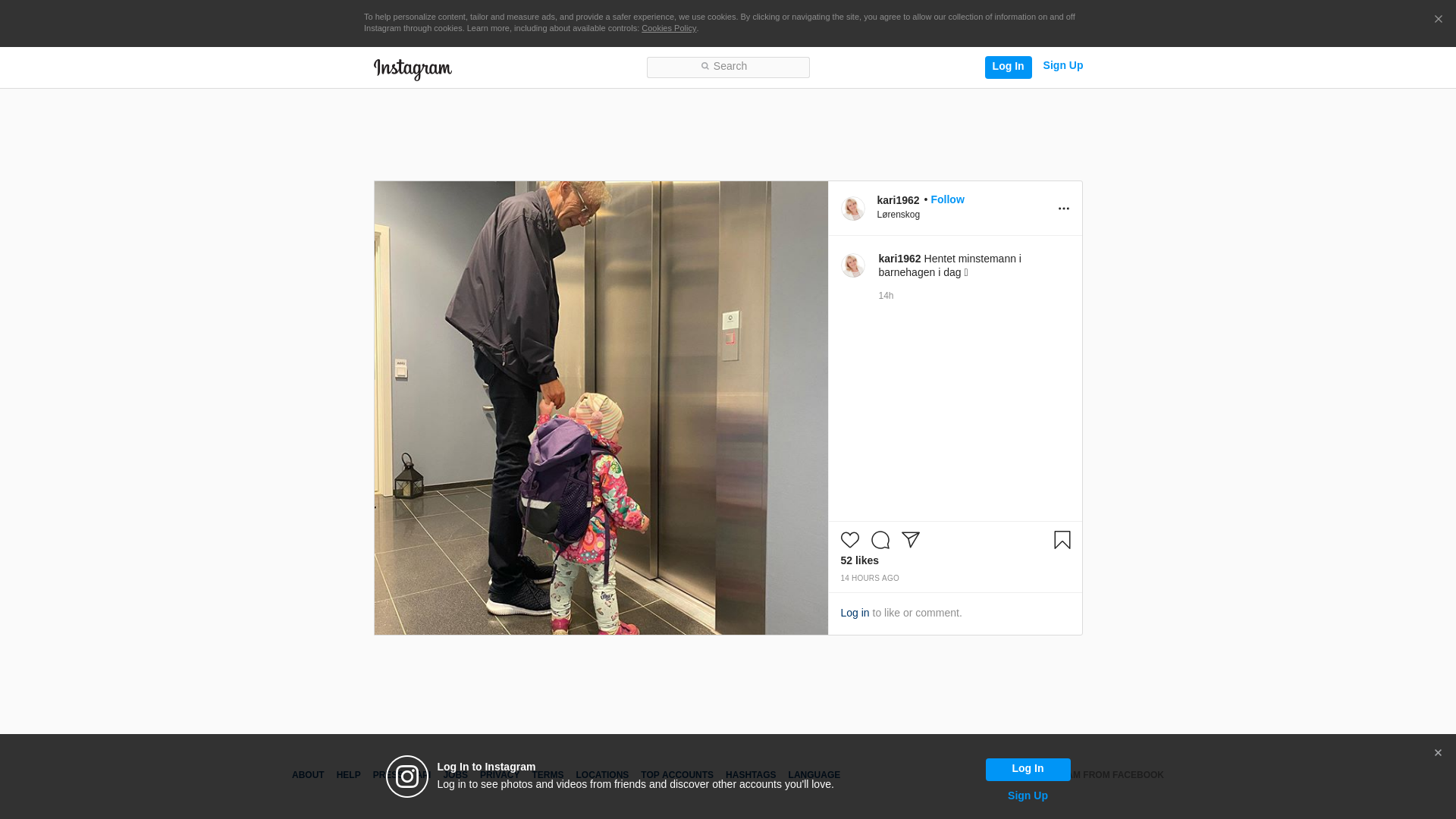The width and height of the screenshot is (1456, 819).
Task: Click the Instagram logo
Action: [x=413, y=69]
